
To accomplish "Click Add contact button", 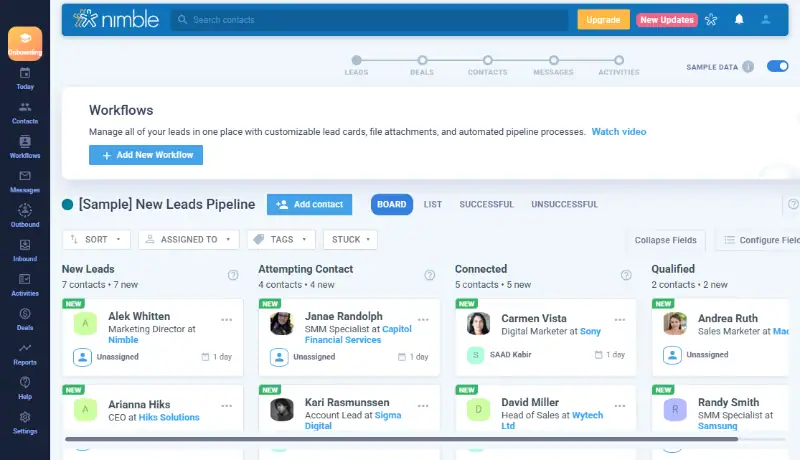I will tap(309, 205).
